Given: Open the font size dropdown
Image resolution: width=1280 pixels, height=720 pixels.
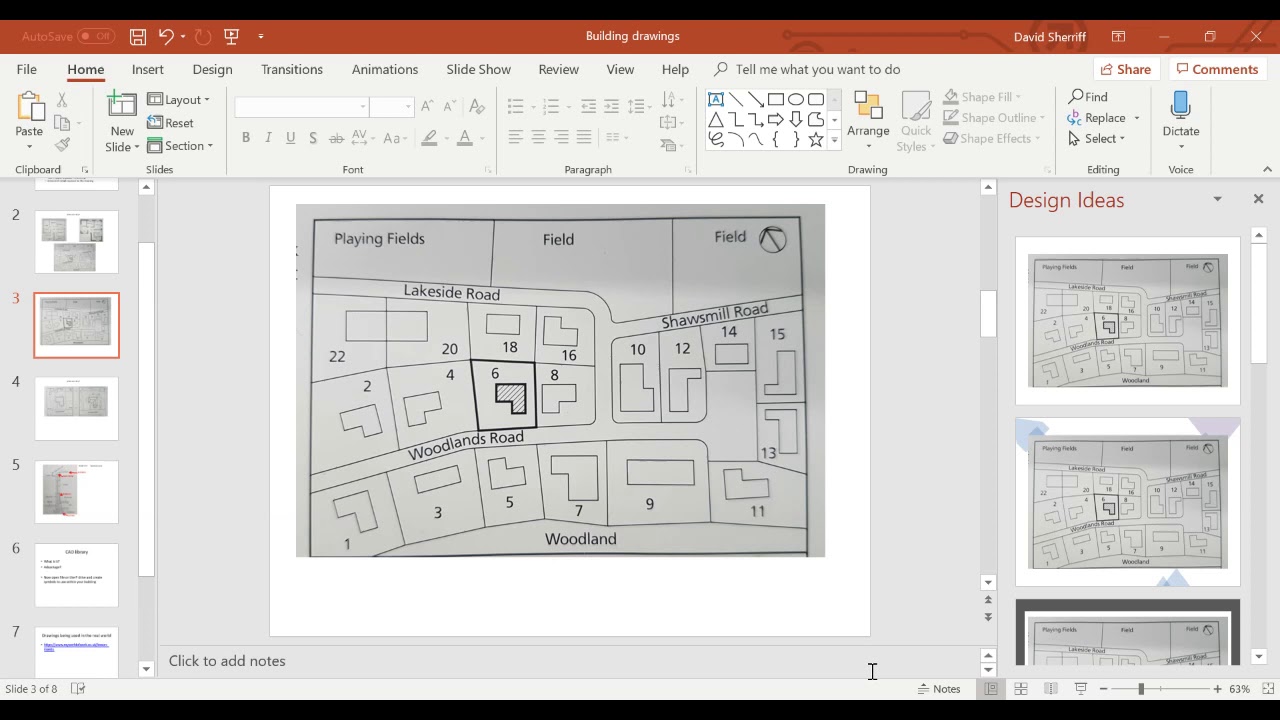Looking at the screenshot, I should (x=407, y=107).
